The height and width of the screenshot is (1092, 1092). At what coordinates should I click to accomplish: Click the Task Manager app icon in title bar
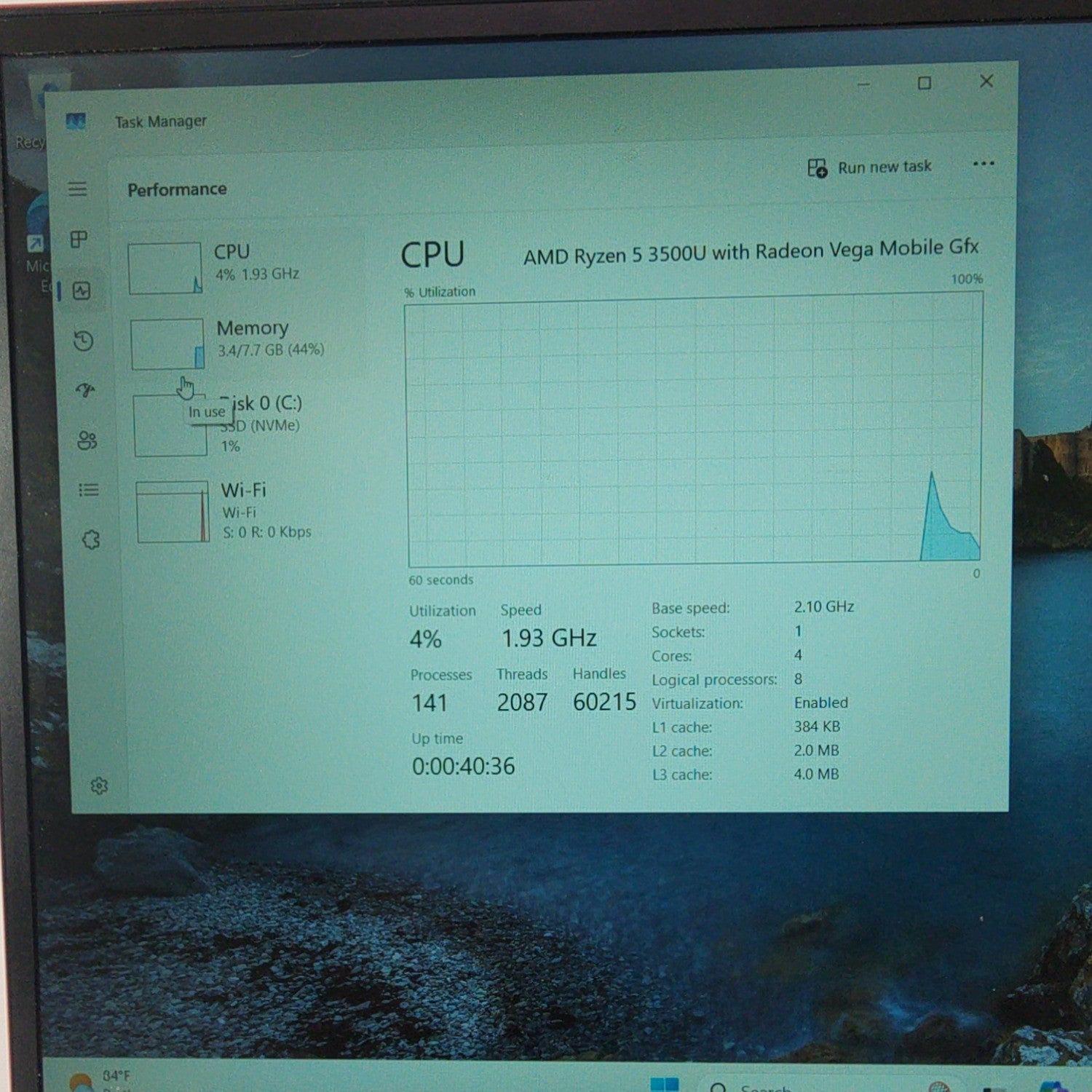(76, 122)
